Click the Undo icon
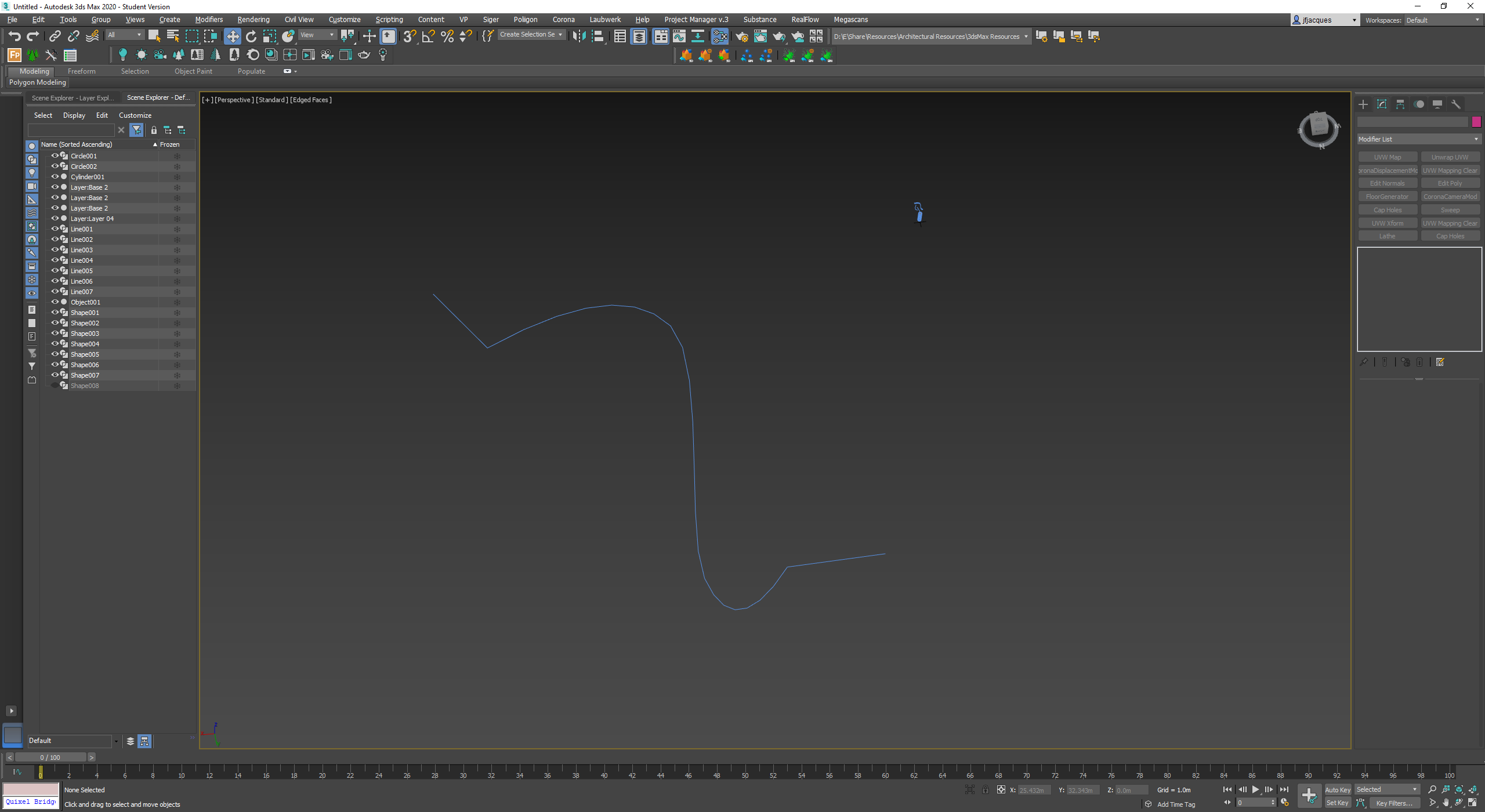The height and width of the screenshot is (812, 1485). coord(14,36)
